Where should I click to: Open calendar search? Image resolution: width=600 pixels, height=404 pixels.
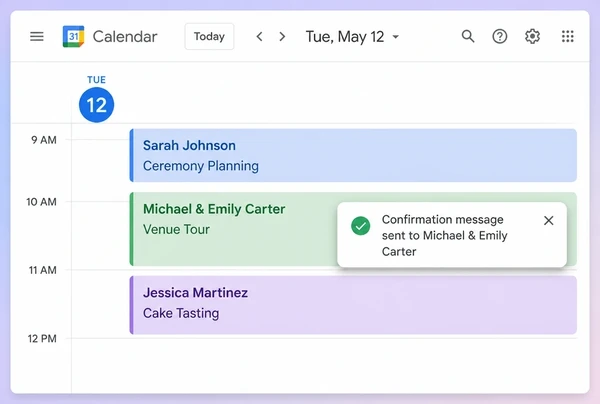[468, 36]
